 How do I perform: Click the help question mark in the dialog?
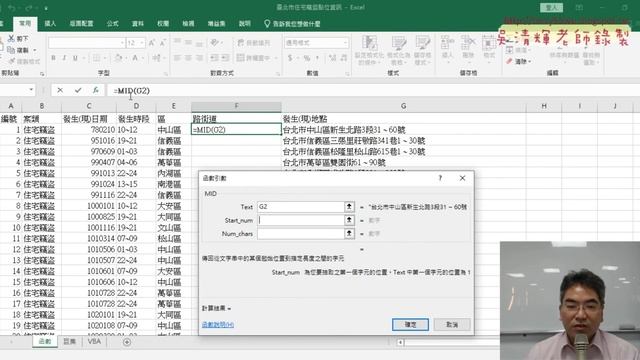coord(440,178)
